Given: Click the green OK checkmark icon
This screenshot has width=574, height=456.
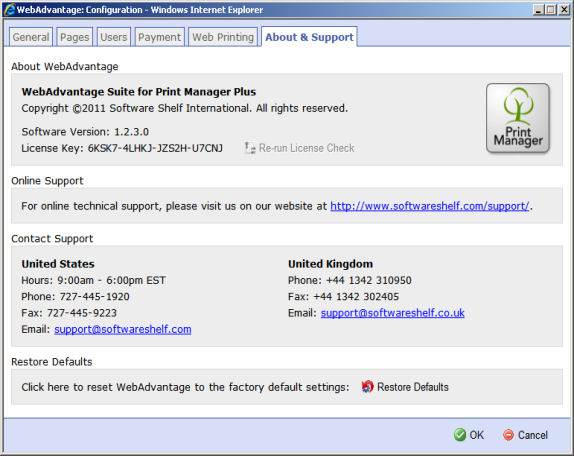Looking at the screenshot, I should point(459,435).
